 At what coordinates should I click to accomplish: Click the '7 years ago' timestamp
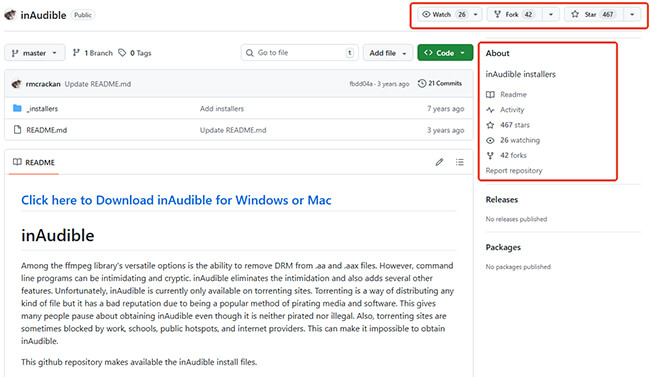446,109
